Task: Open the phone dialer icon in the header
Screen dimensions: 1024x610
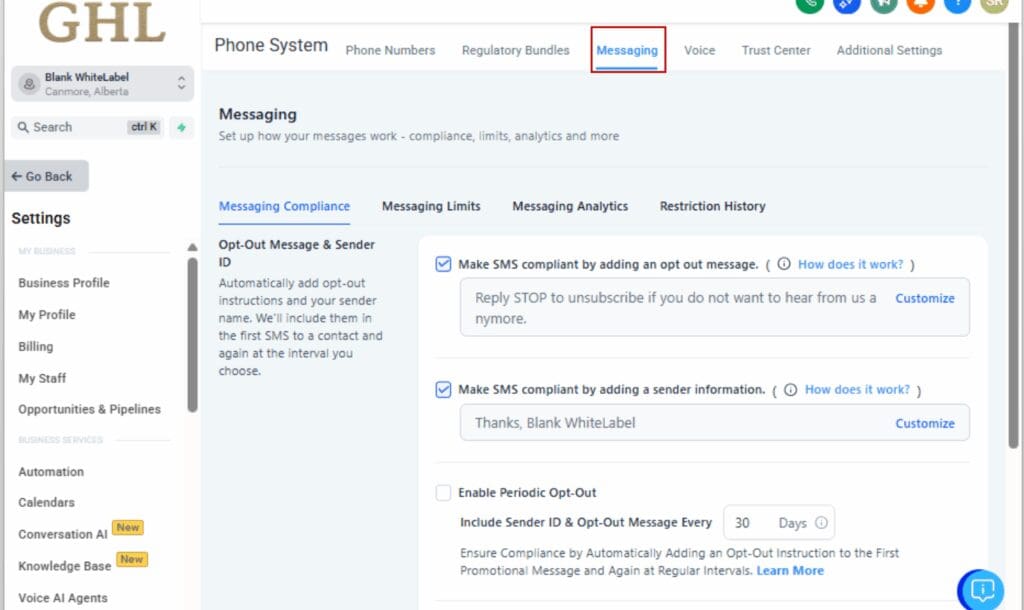Action: coord(811,5)
